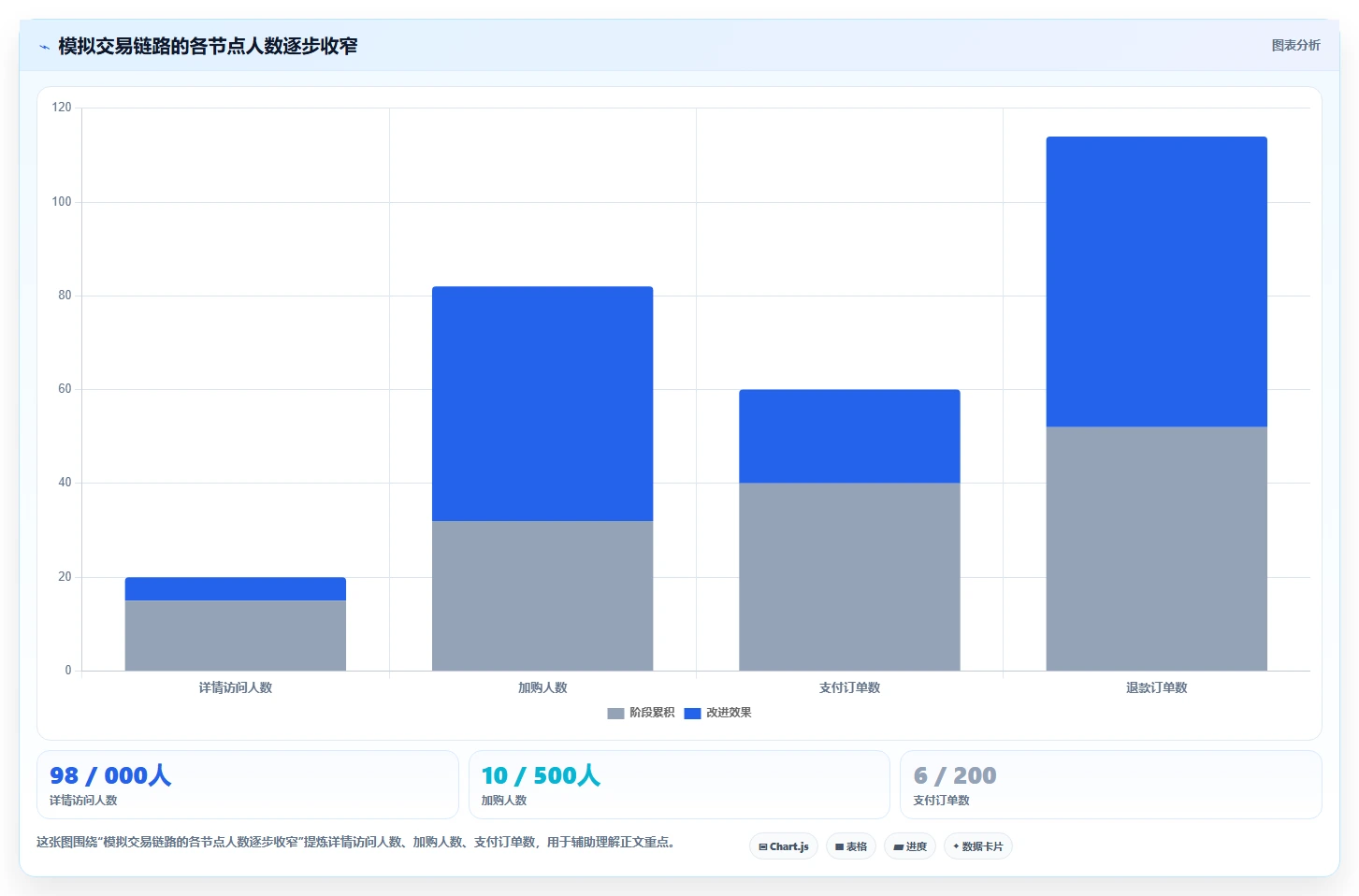Click the 98 / 000人 stat card
1359x896 pixels.
pos(248,785)
